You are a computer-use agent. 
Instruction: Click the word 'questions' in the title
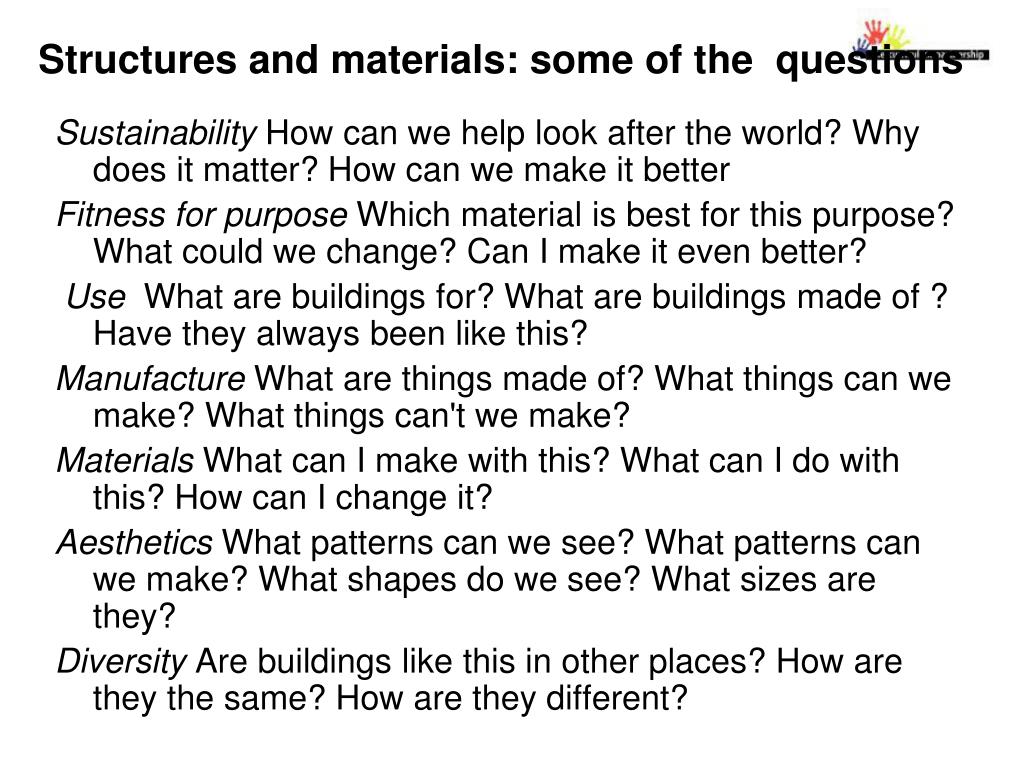pos(869,60)
